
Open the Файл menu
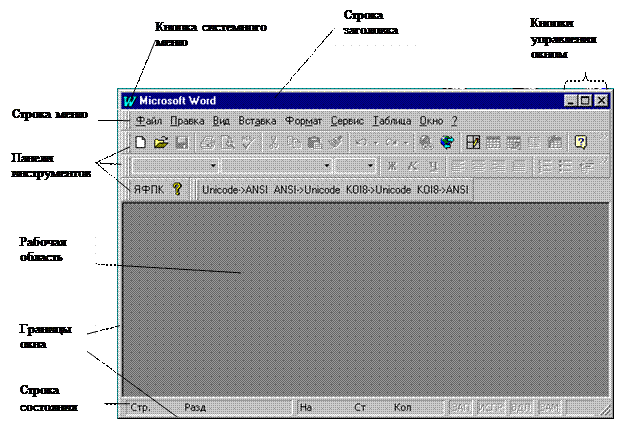click(x=149, y=121)
